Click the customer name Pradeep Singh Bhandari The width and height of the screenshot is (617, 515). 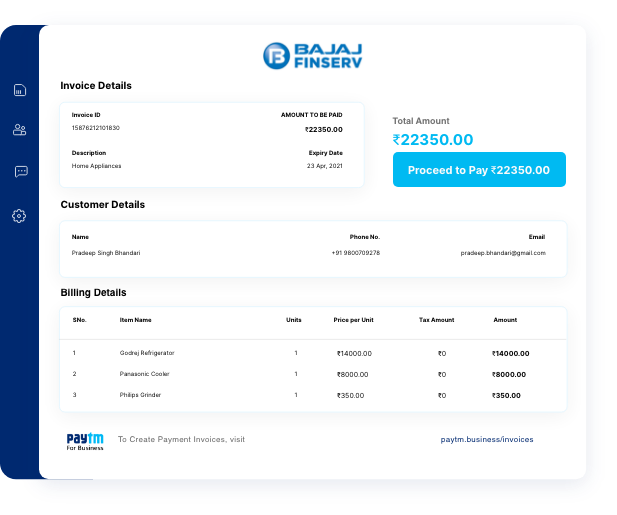[106, 253]
